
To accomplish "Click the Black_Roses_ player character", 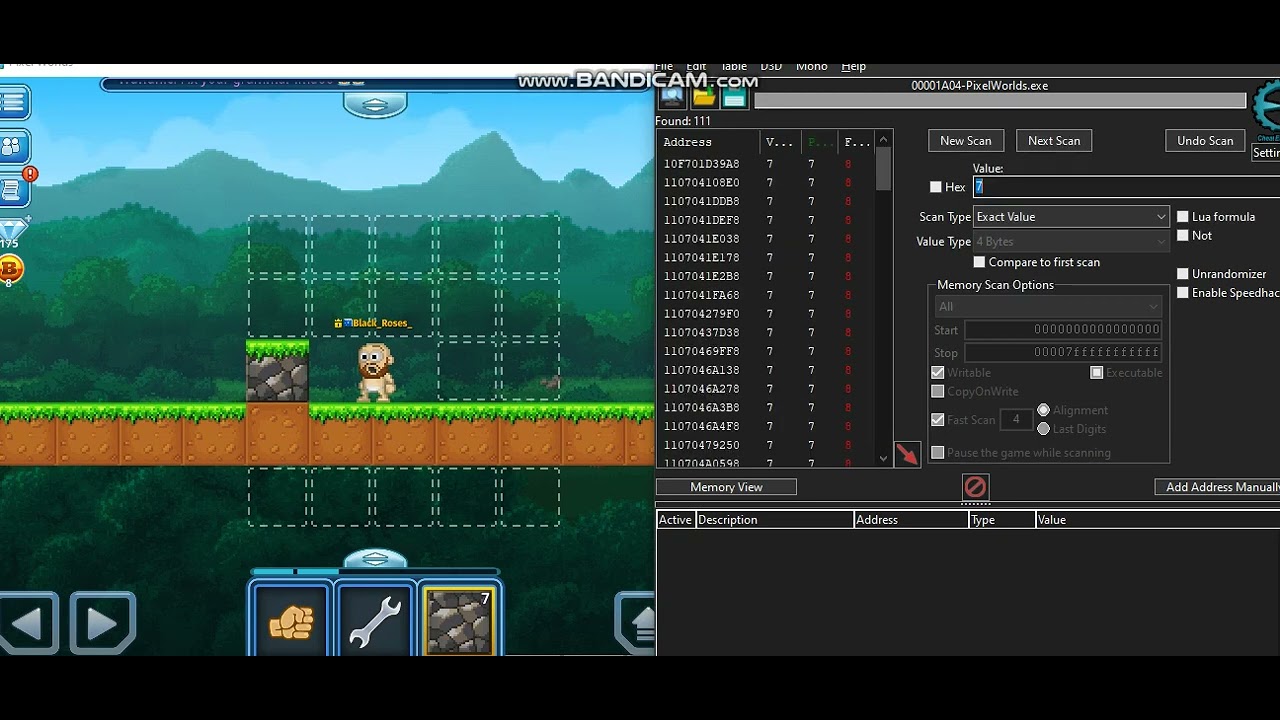I will point(375,372).
